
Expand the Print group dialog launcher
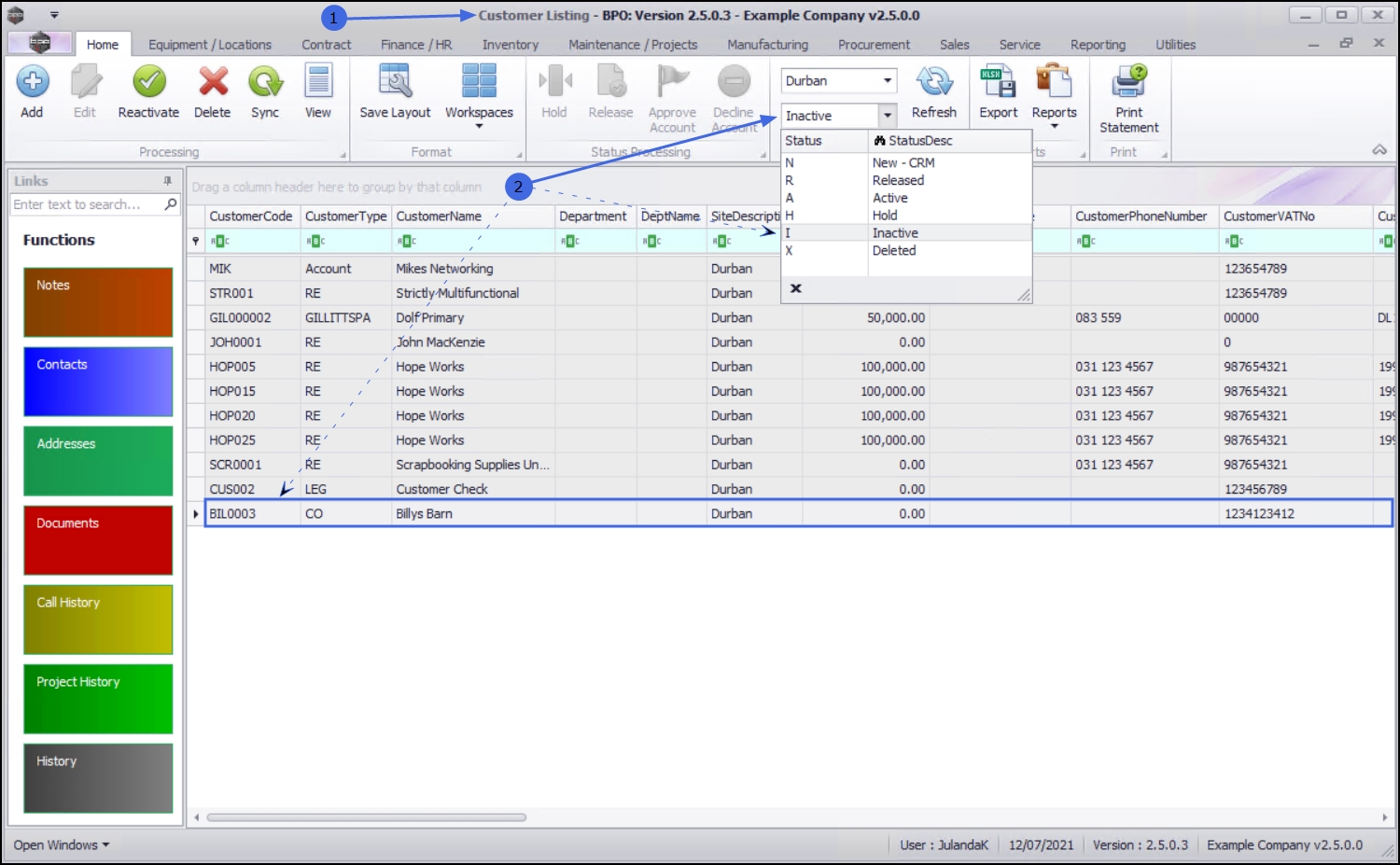(1165, 155)
